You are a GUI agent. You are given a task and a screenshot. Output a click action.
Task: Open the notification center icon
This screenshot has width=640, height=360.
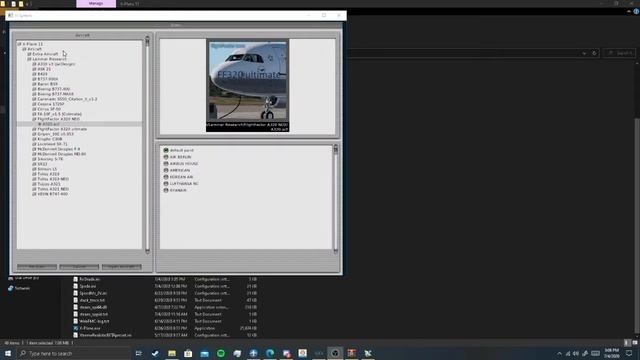point(629,353)
